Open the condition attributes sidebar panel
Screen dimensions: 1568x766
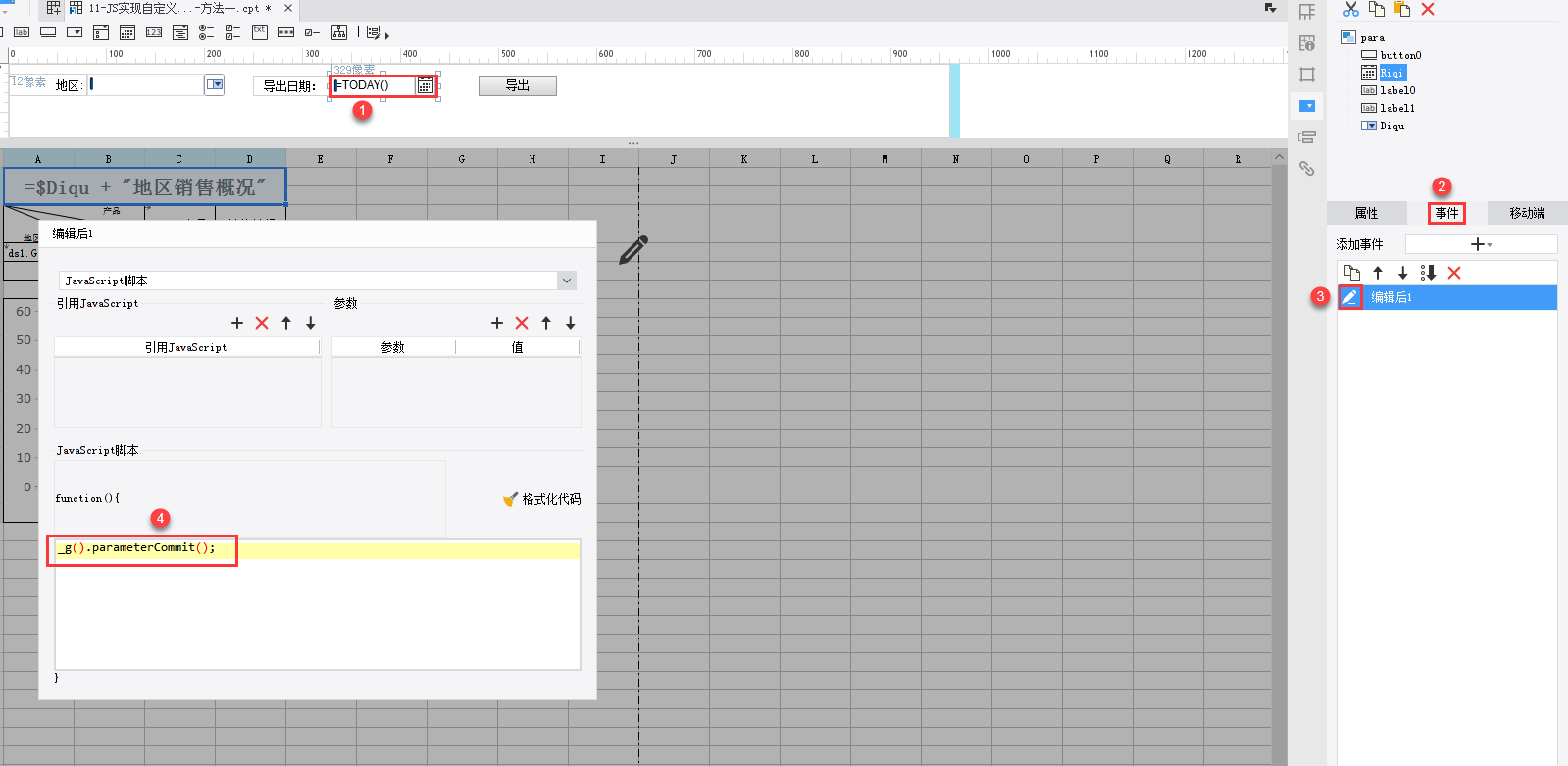click(1307, 137)
